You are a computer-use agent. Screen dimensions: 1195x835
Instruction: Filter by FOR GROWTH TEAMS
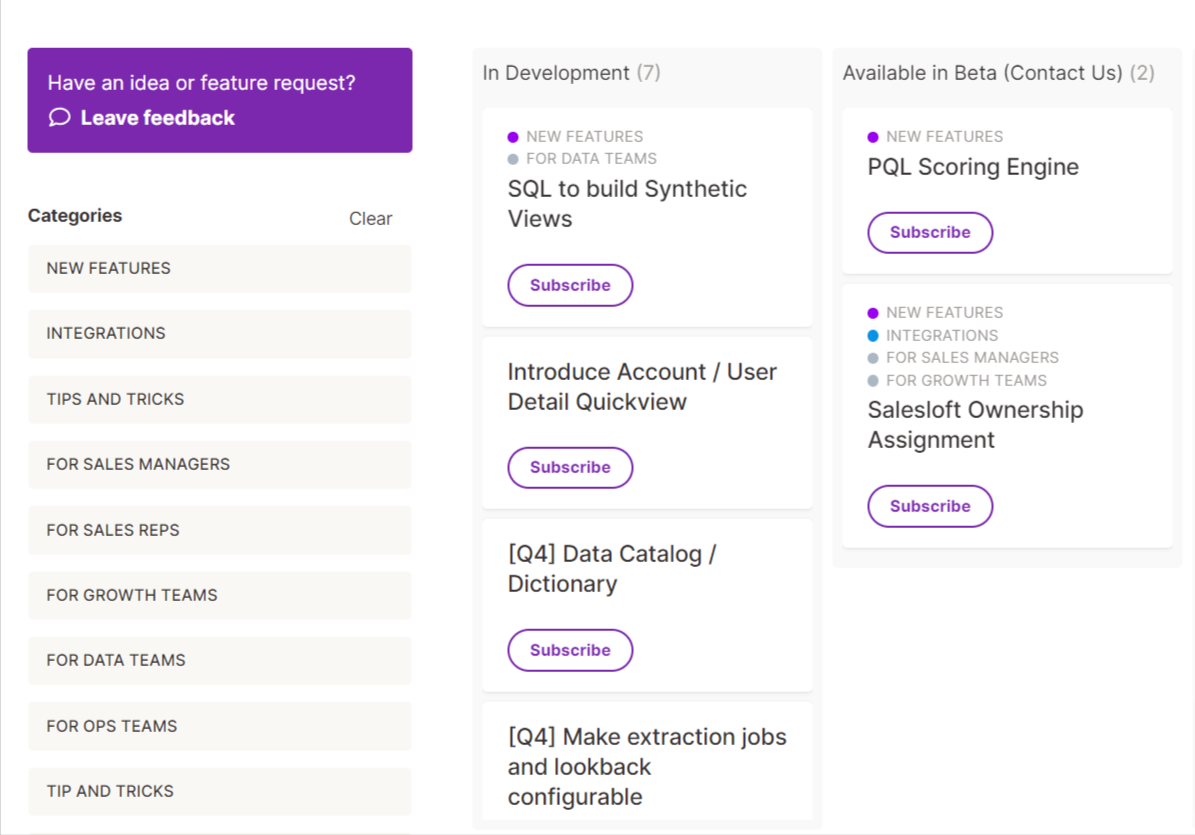point(219,595)
